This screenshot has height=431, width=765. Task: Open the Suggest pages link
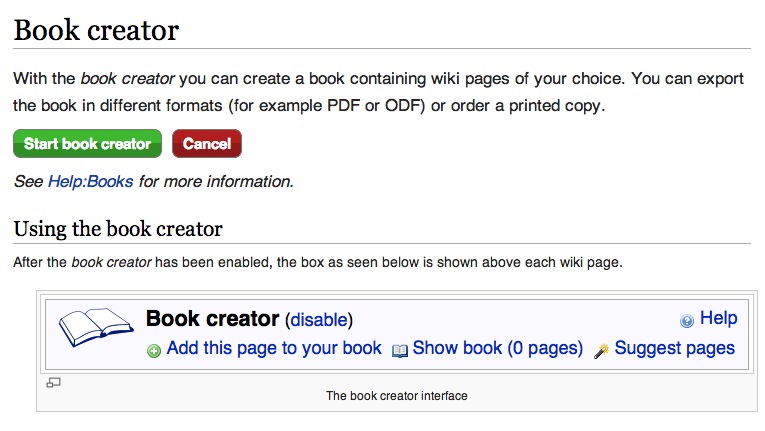[x=674, y=349]
